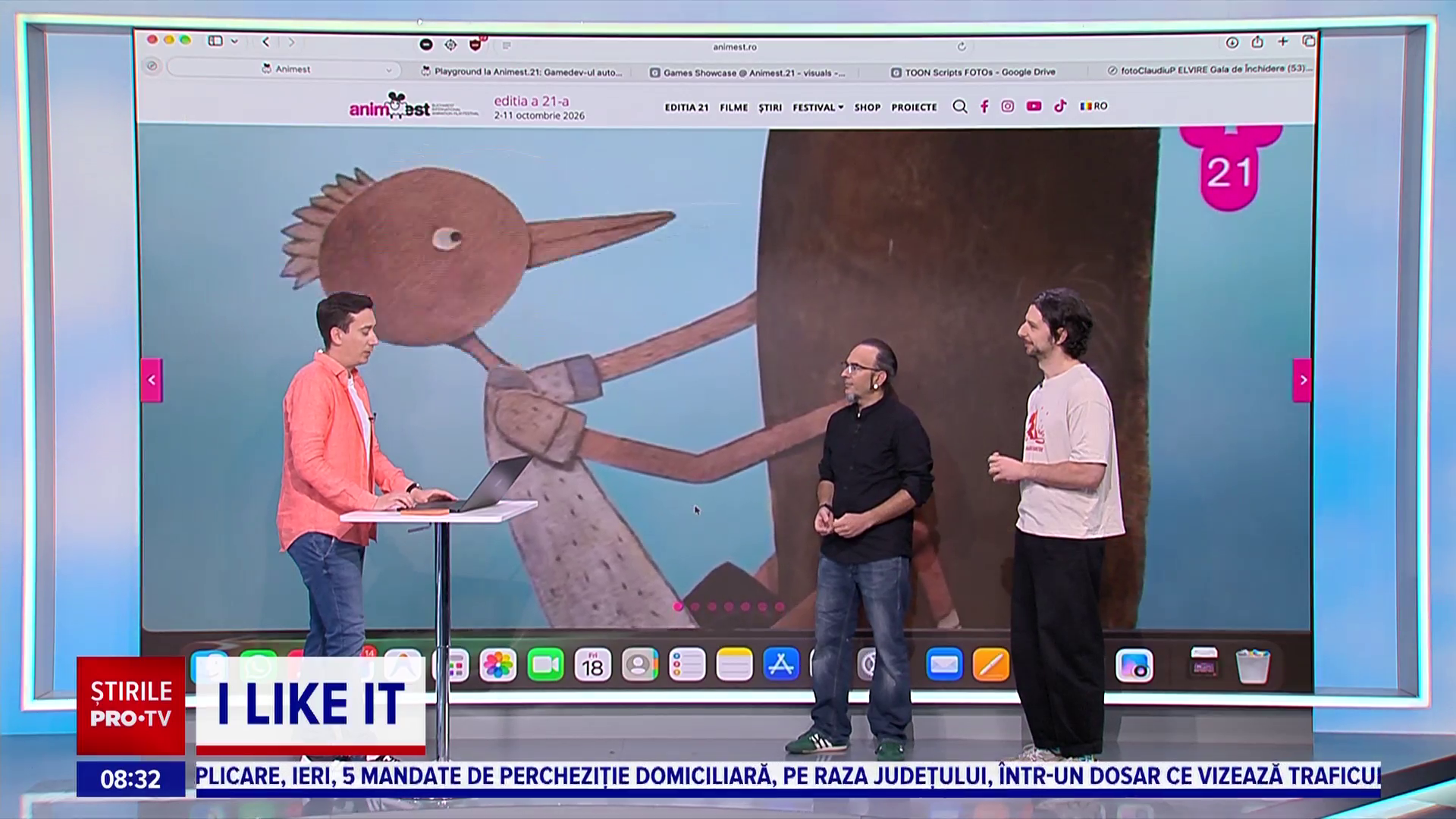Open the Share menu in Safari
Image resolution: width=1456 pixels, height=819 pixels.
tap(1257, 42)
